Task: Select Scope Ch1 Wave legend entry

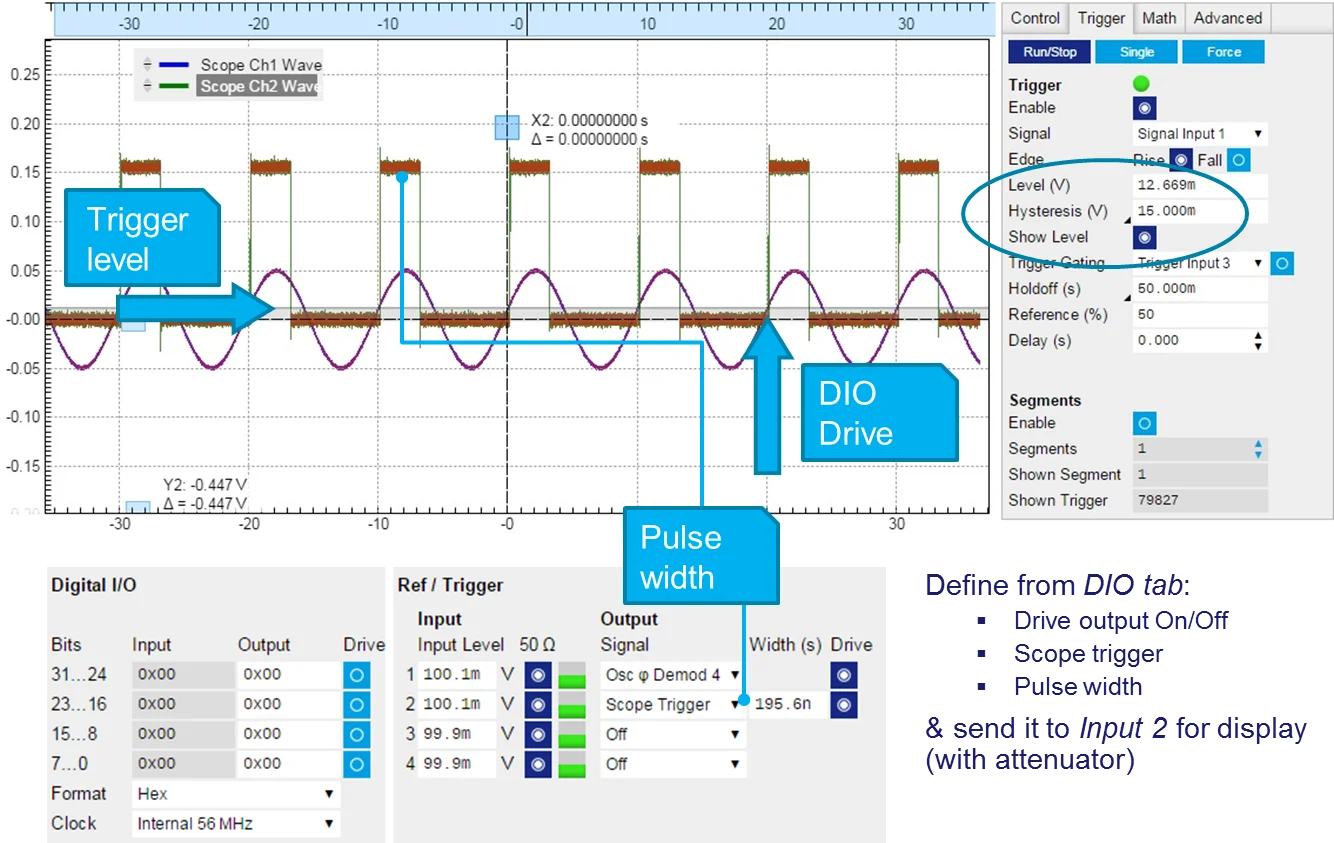Action: point(260,65)
